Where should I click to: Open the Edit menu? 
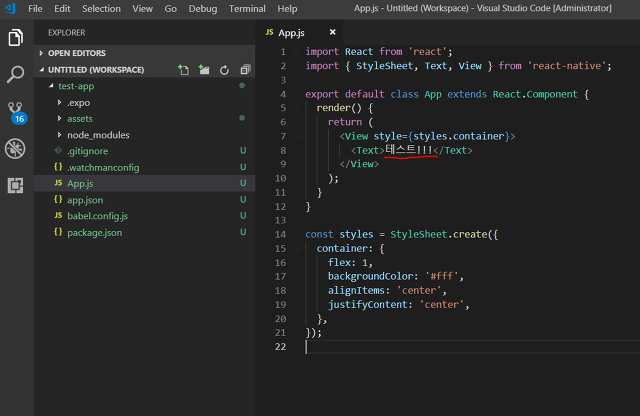coord(62,9)
